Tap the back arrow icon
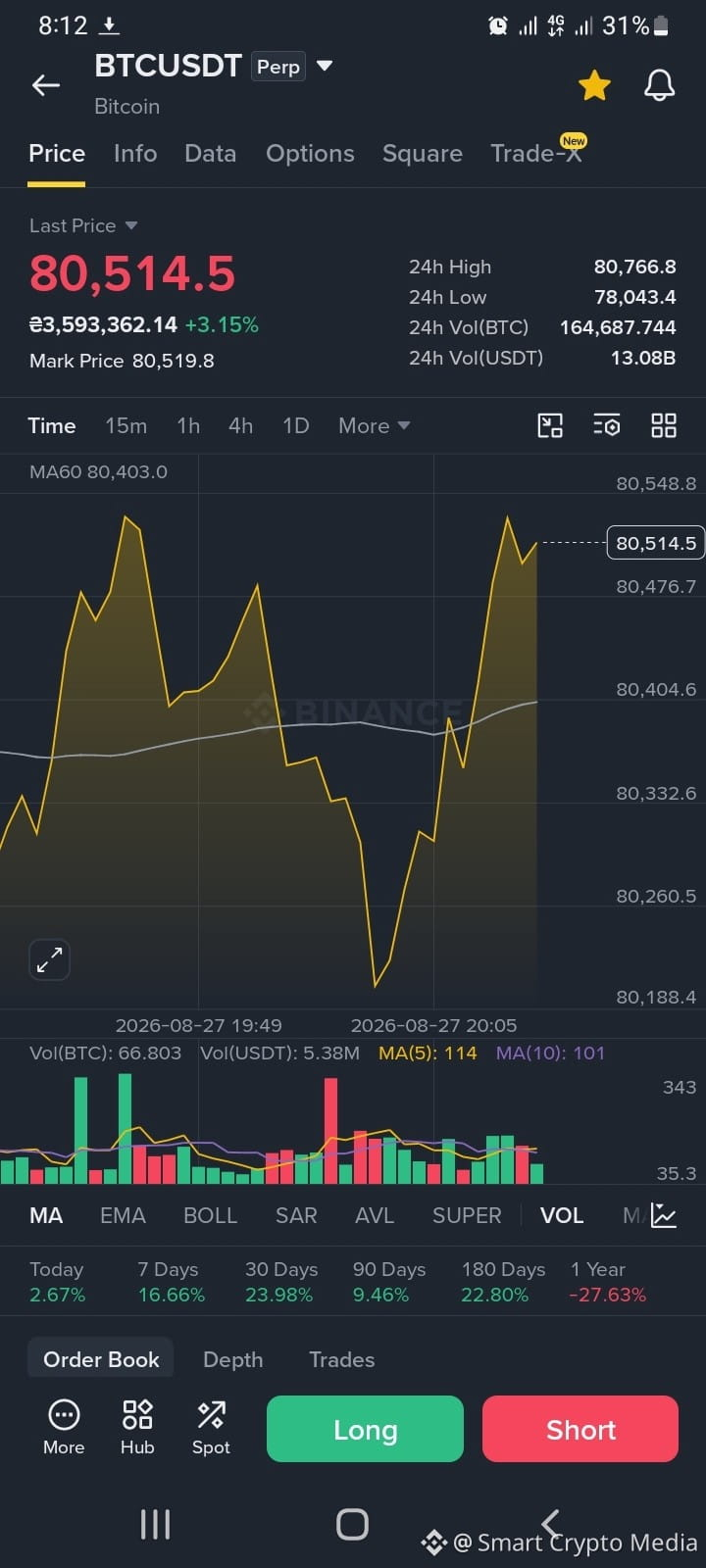The width and height of the screenshot is (706, 1568). [x=46, y=85]
